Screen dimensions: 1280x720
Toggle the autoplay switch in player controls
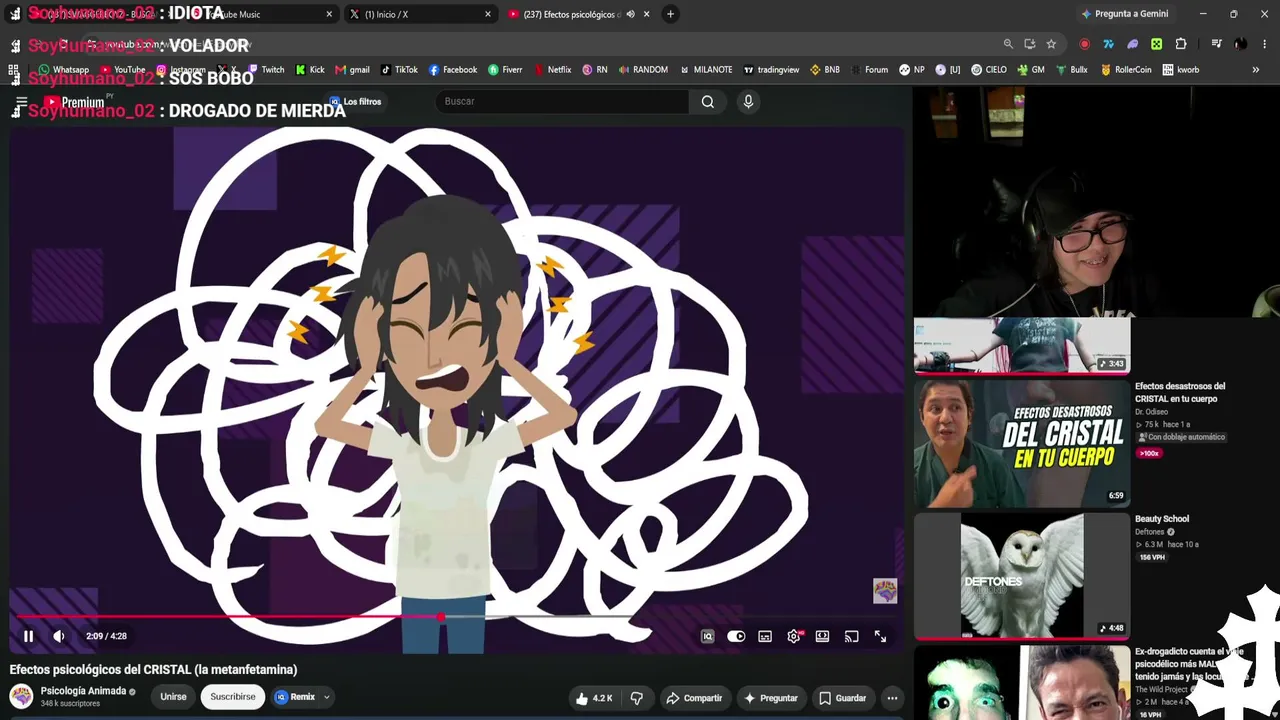point(736,636)
